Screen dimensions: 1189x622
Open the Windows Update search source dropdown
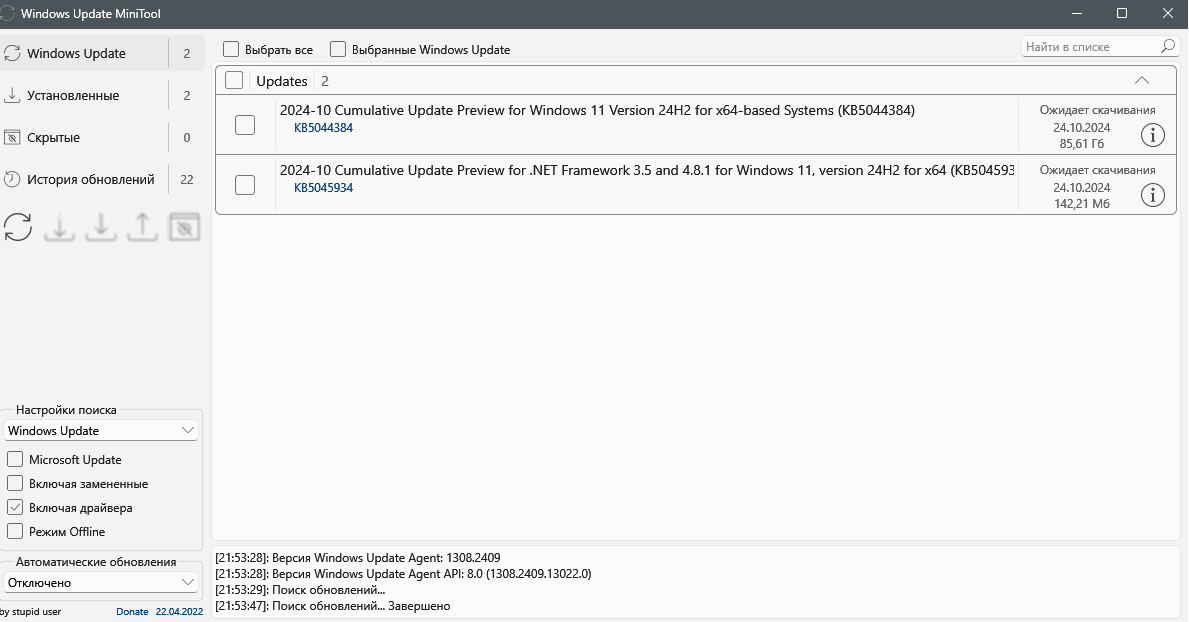pyautogui.click(x=101, y=431)
